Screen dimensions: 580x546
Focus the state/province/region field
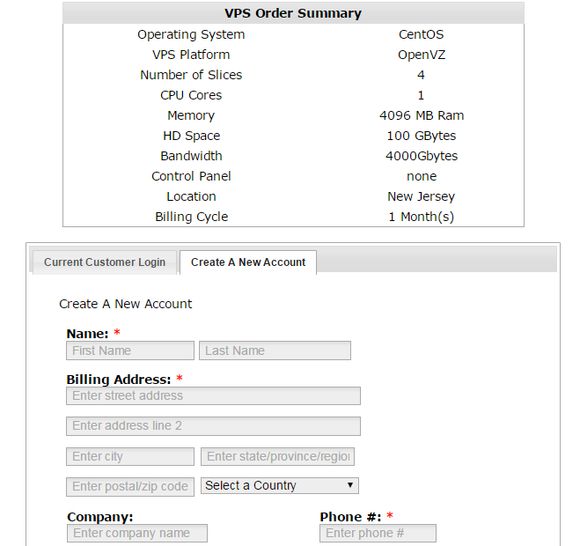click(278, 456)
